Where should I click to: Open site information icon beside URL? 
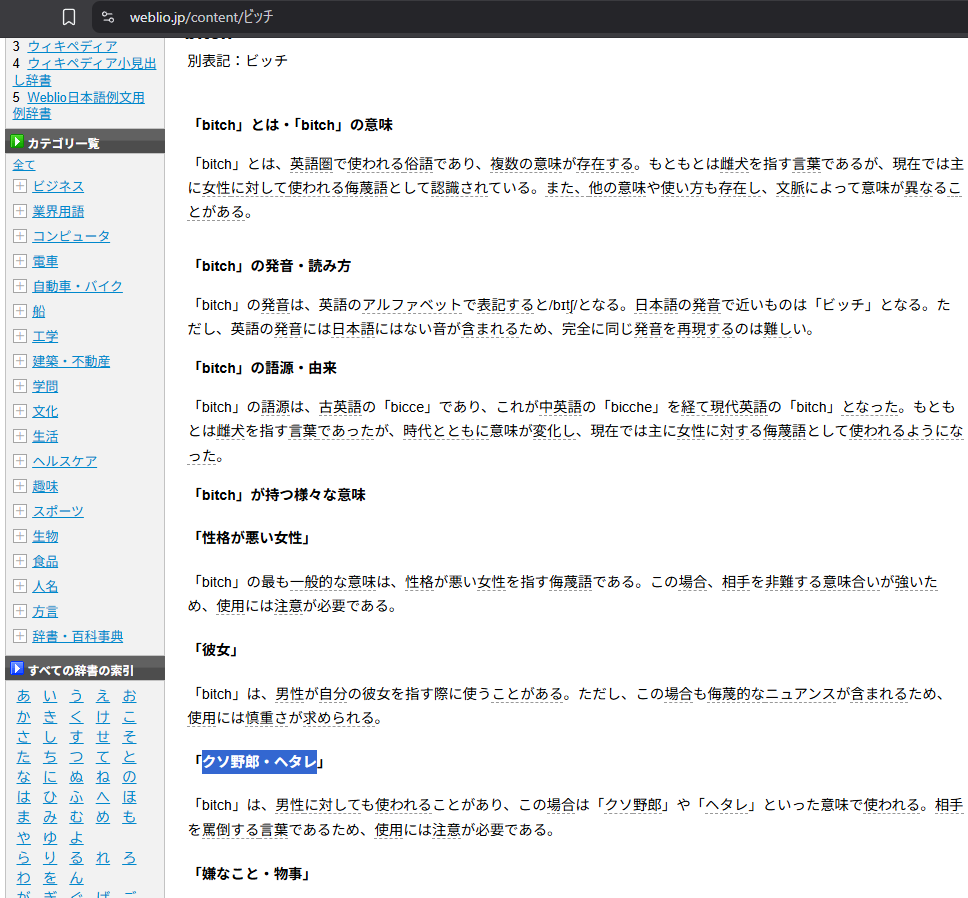(108, 17)
